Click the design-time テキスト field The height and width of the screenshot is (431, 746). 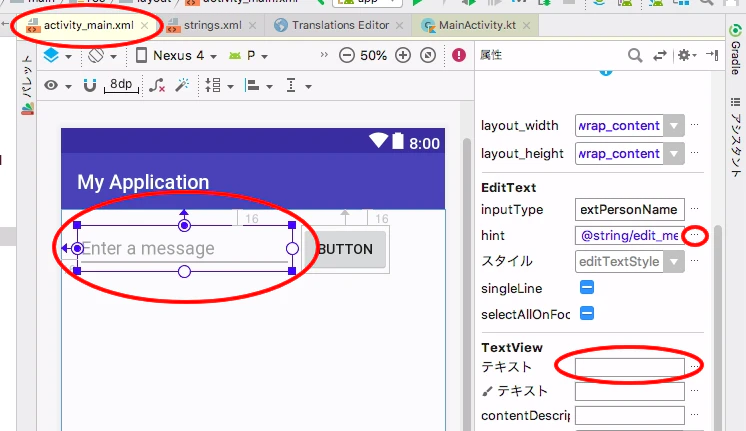click(x=629, y=392)
